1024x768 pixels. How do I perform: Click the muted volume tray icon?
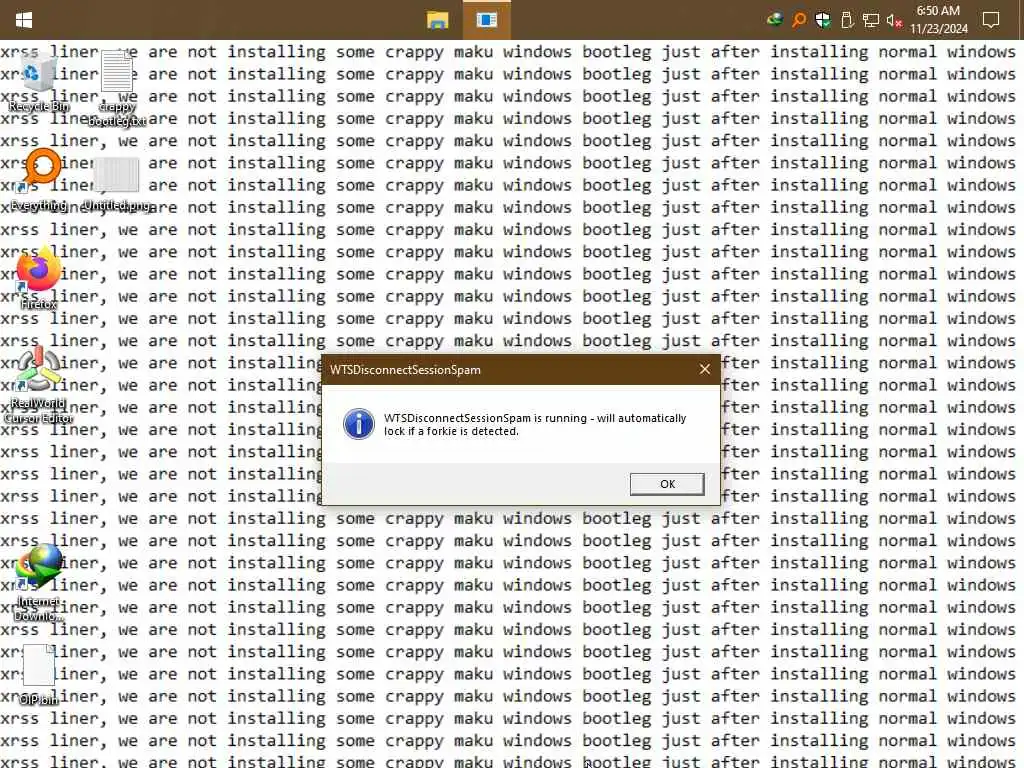(894, 20)
